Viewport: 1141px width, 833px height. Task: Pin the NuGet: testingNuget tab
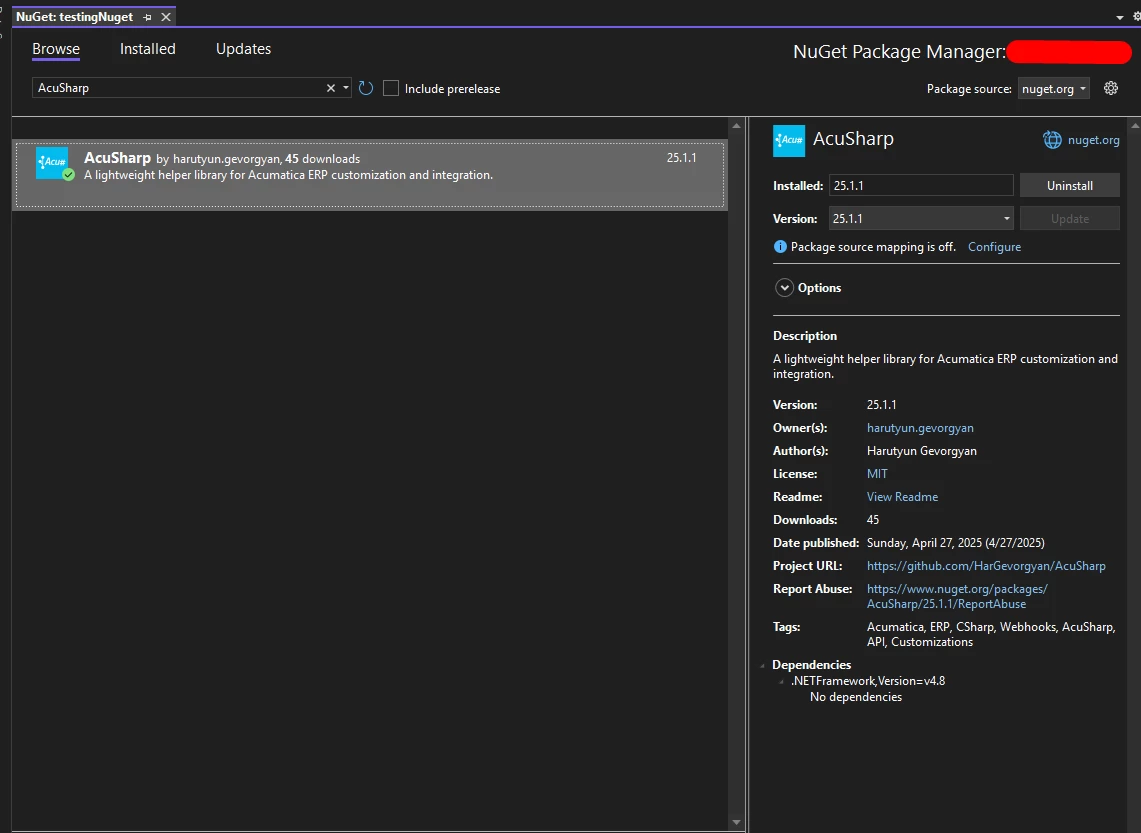pos(148,17)
